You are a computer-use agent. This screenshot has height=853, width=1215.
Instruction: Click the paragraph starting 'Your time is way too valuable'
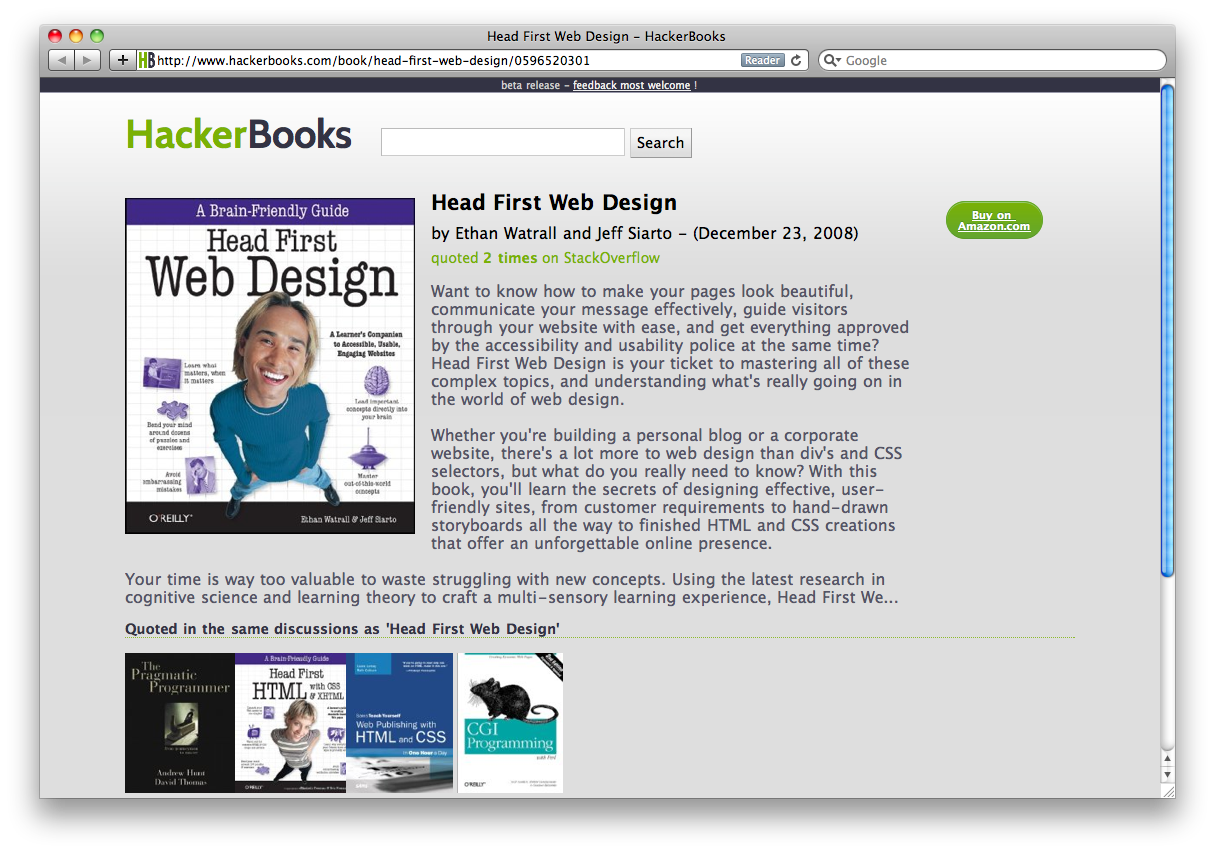(x=512, y=589)
